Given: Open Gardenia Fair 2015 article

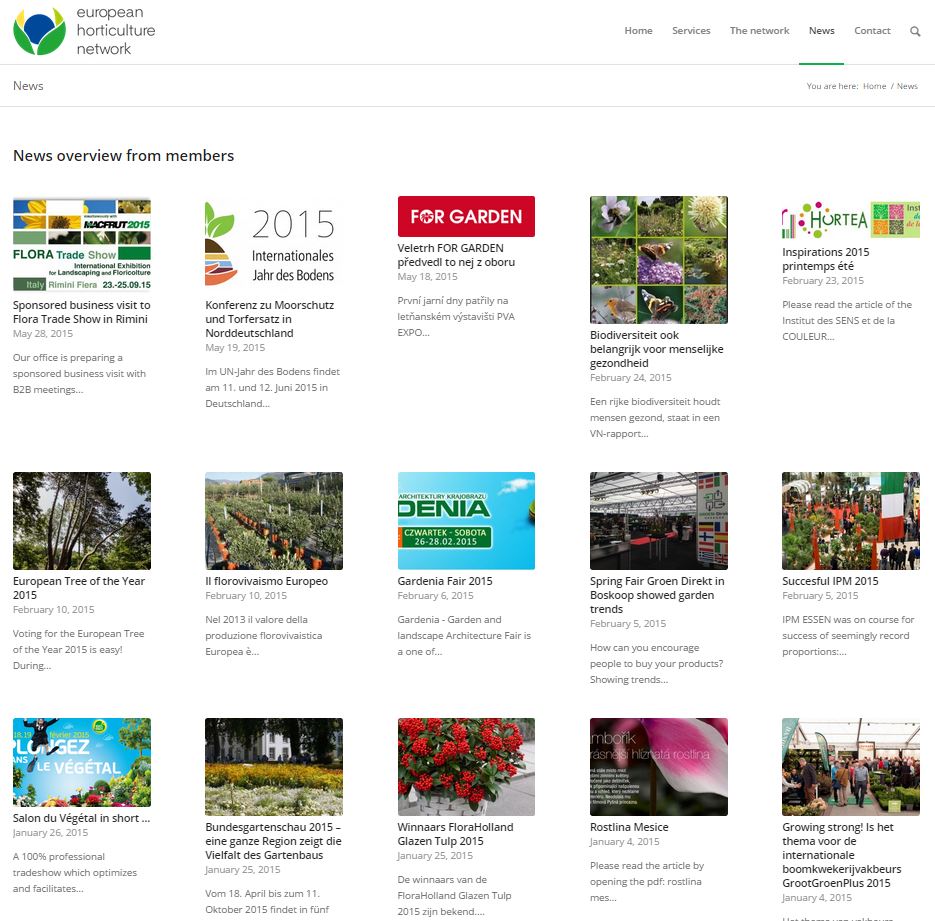Looking at the screenshot, I should tap(445, 581).
